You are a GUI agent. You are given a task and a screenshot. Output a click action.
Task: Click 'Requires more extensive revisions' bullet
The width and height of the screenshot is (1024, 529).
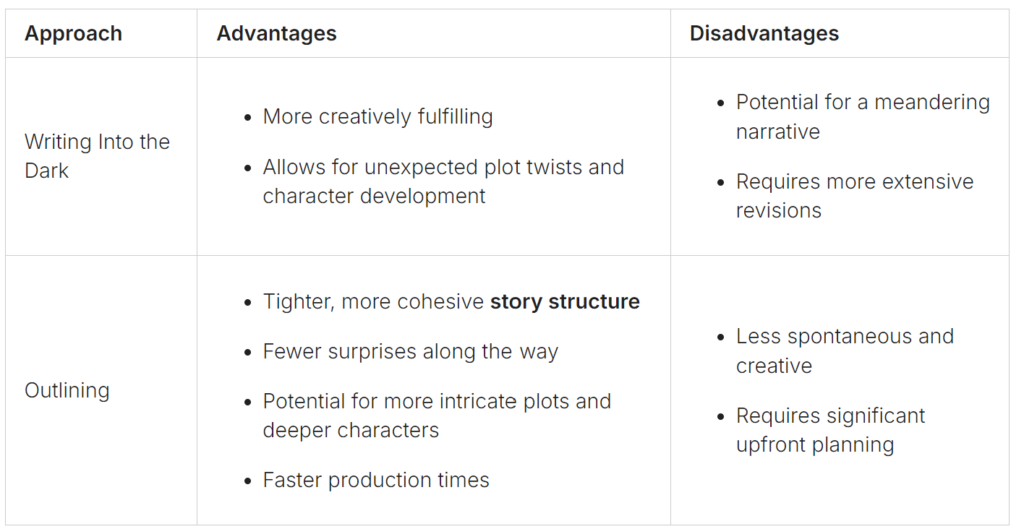854,196
